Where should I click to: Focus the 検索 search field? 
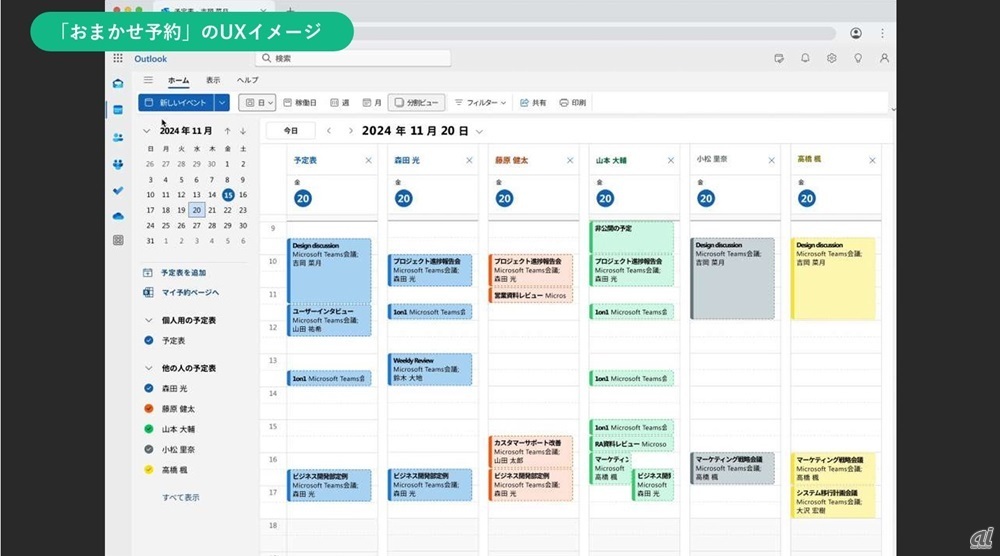[353, 58]
